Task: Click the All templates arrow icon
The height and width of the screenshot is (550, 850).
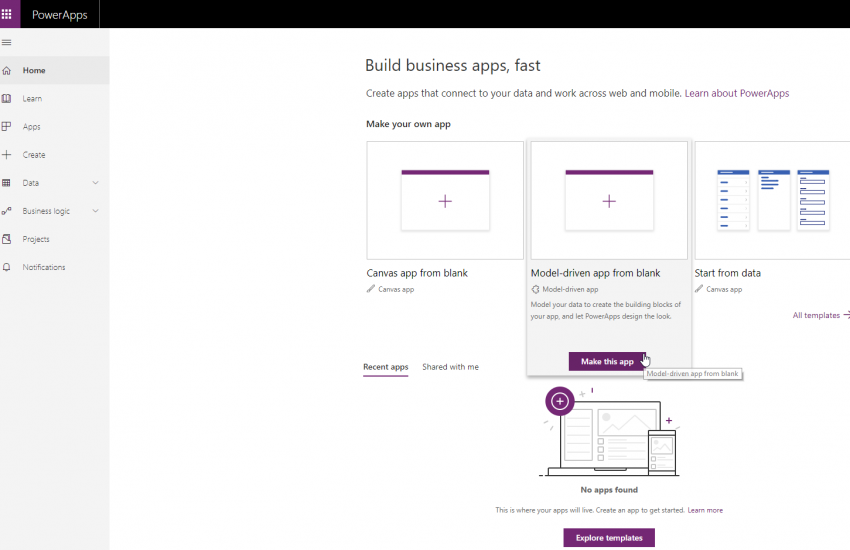Action: 847,315
